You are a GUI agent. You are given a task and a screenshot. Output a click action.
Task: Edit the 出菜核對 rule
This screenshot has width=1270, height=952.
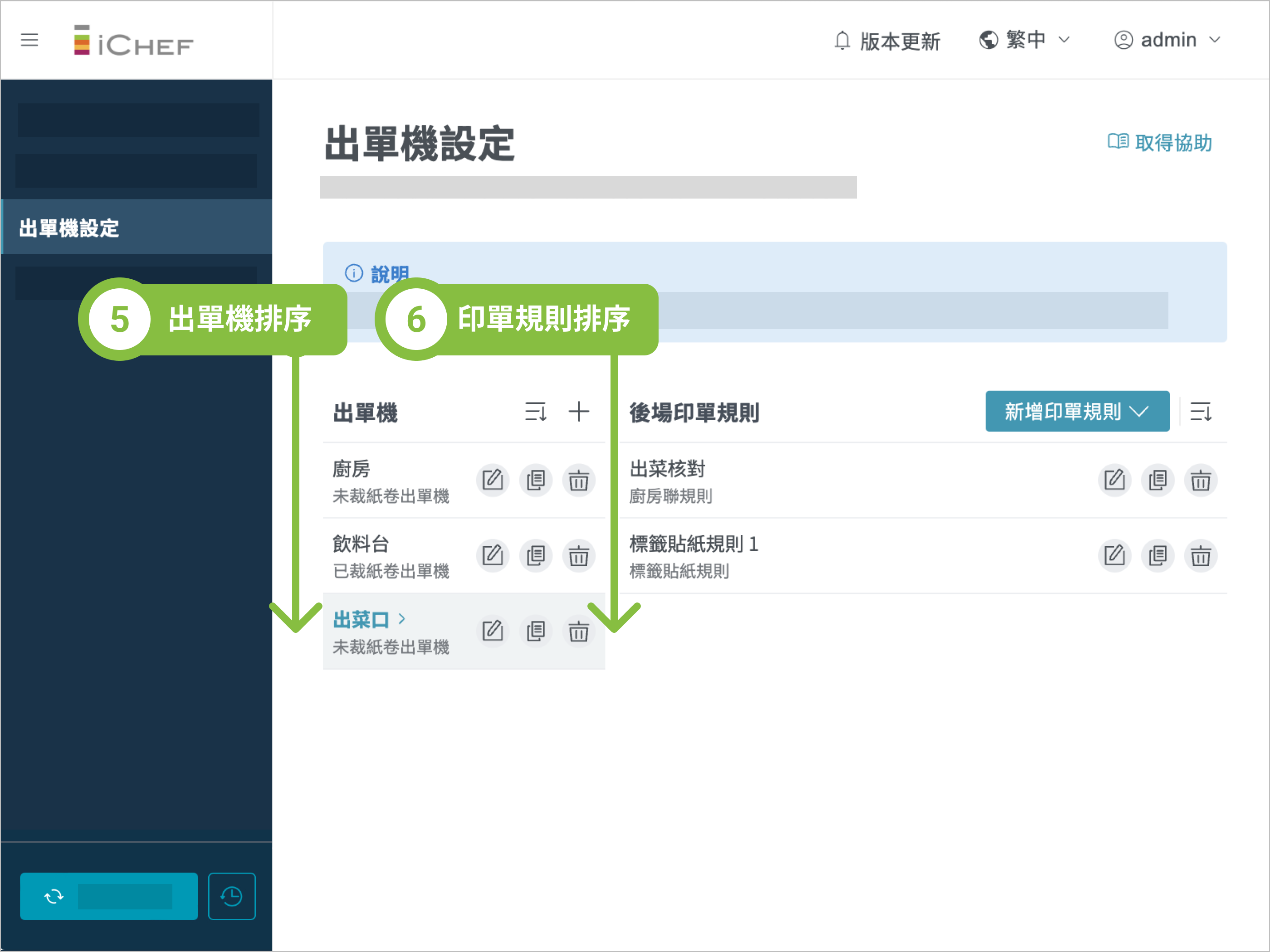(1114, 480)
